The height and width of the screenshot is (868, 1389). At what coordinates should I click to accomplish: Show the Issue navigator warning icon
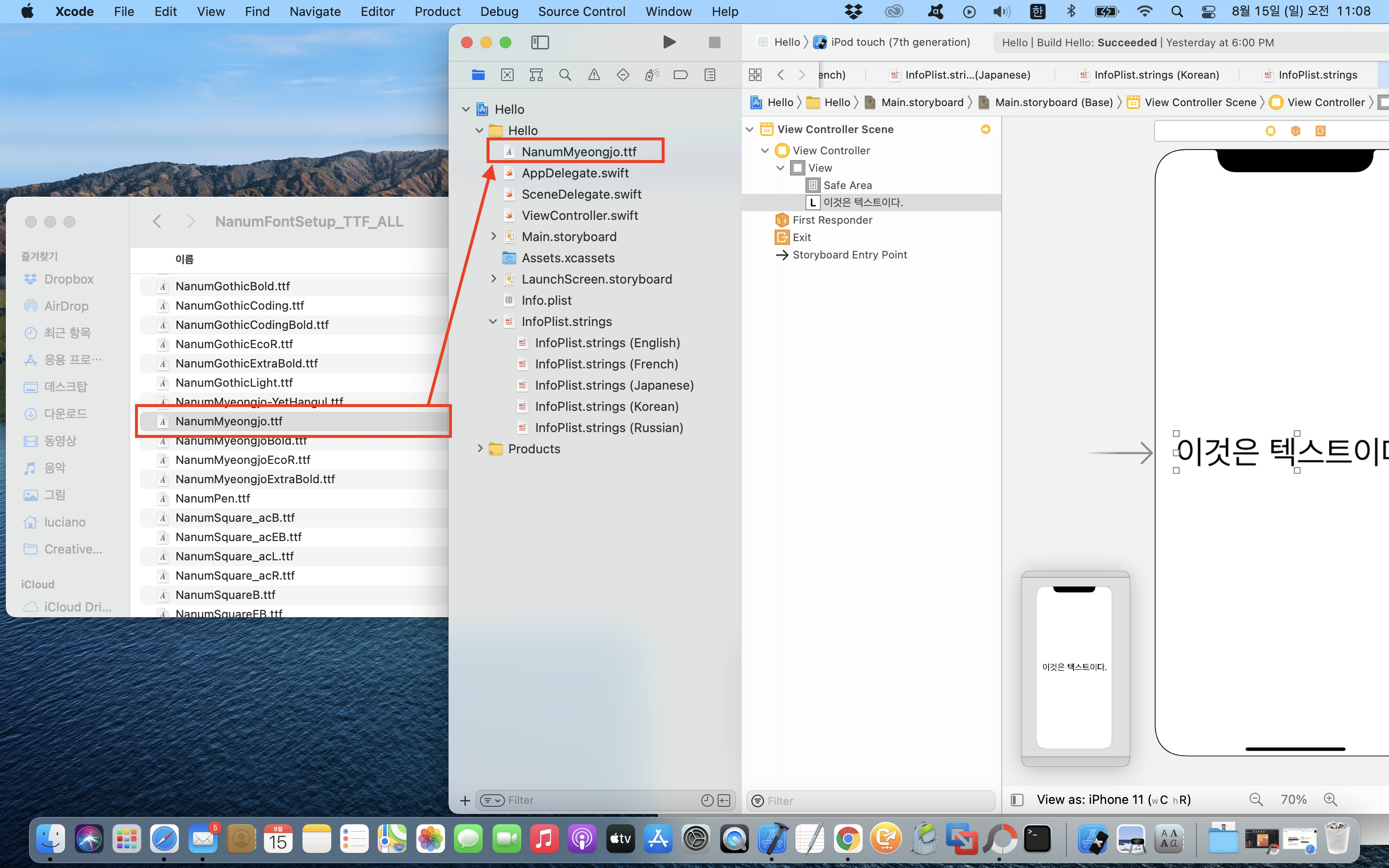click(594, 75)
